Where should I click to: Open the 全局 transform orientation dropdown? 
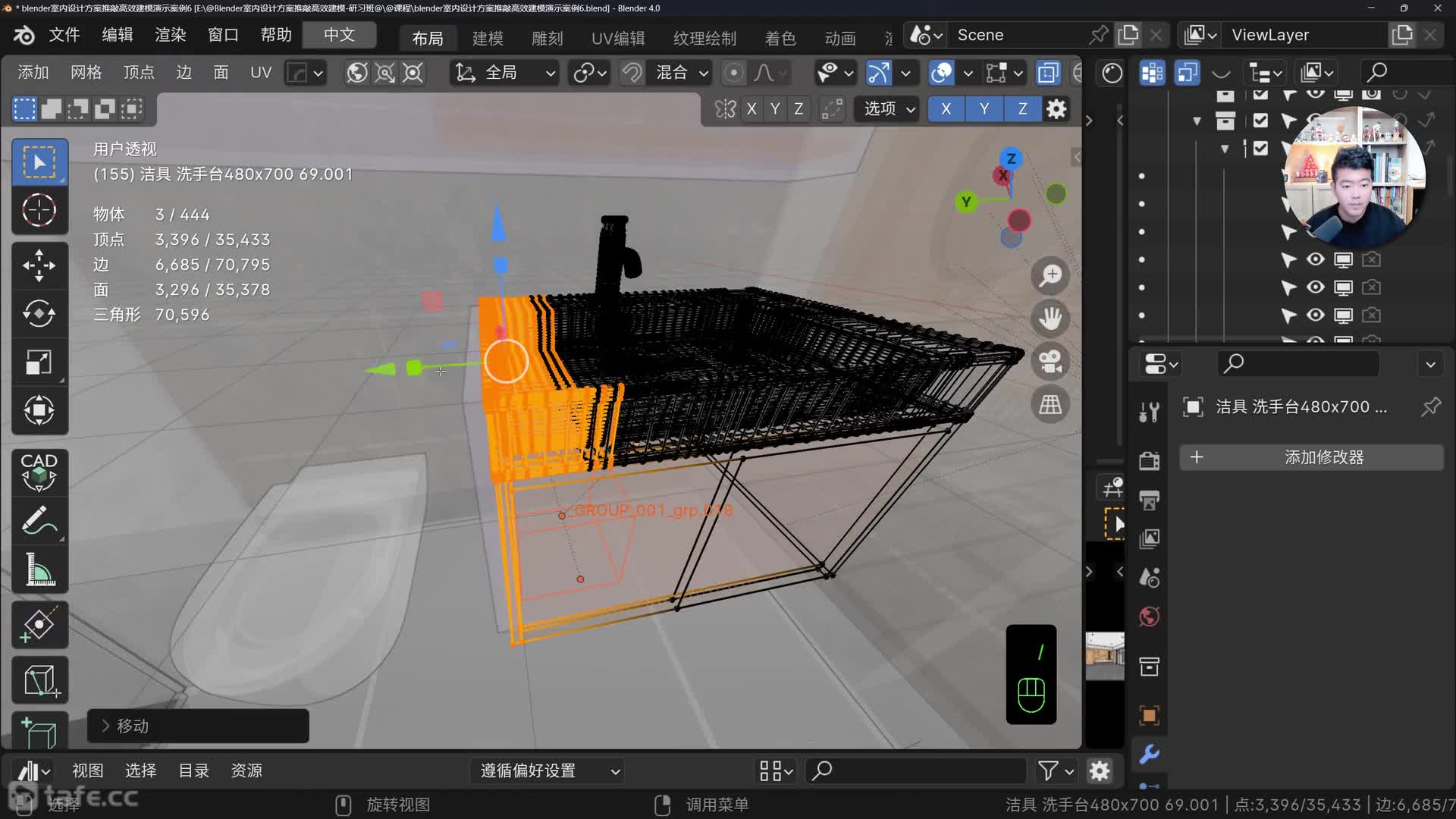tap(504, 73)
